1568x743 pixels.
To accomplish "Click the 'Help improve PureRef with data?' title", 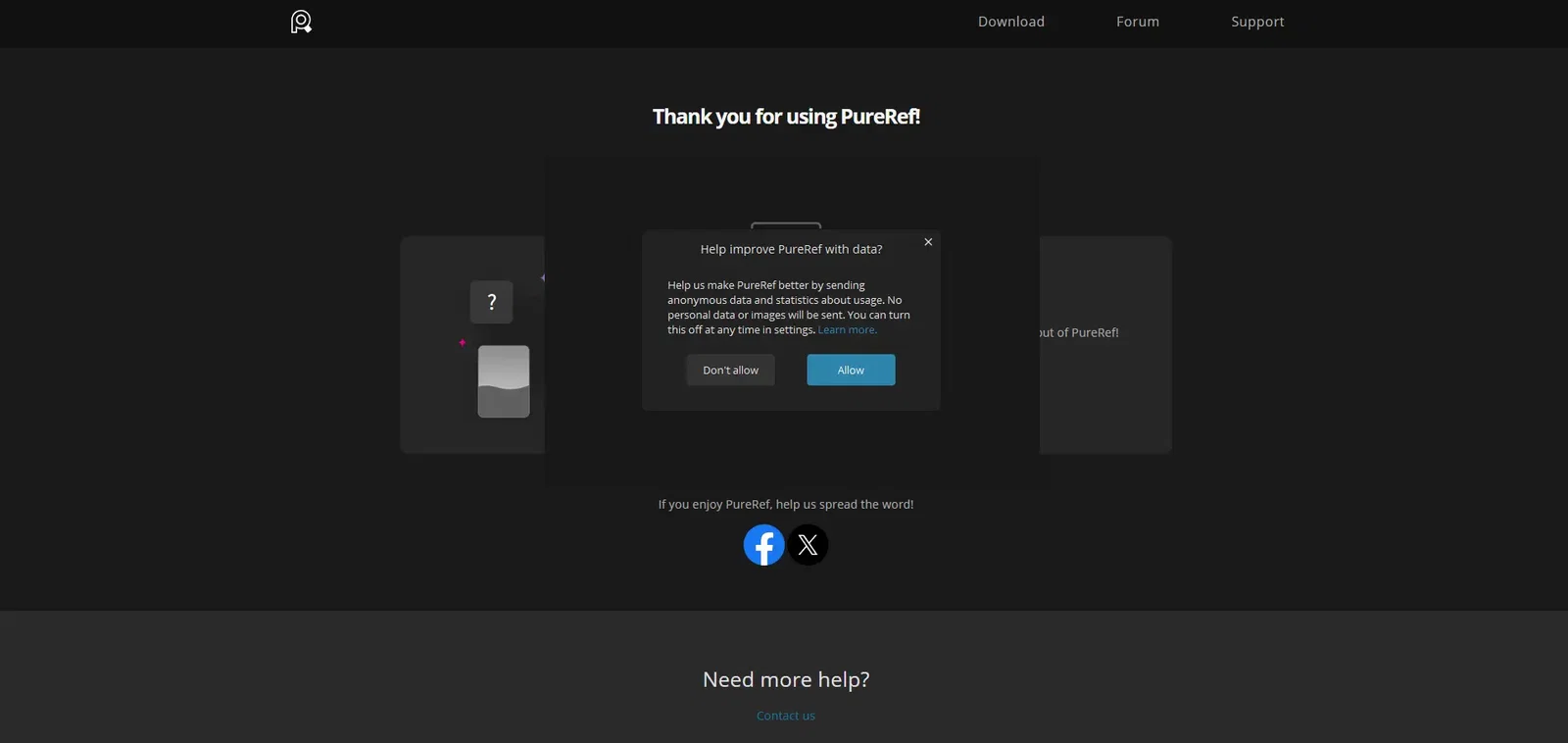I will pos(791,250).
